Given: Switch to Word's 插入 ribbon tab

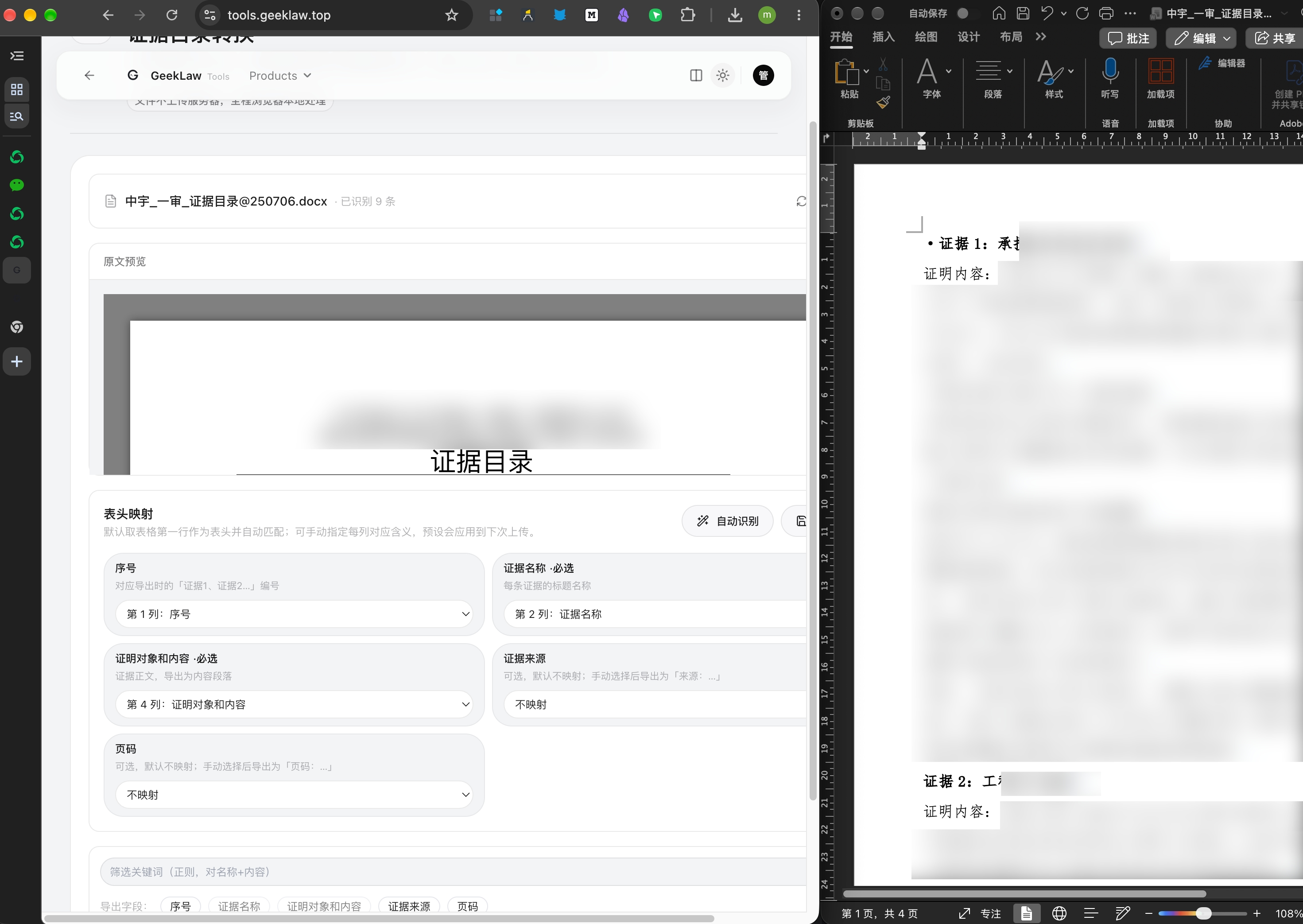Looking at the screenshot, I should 883,37.
